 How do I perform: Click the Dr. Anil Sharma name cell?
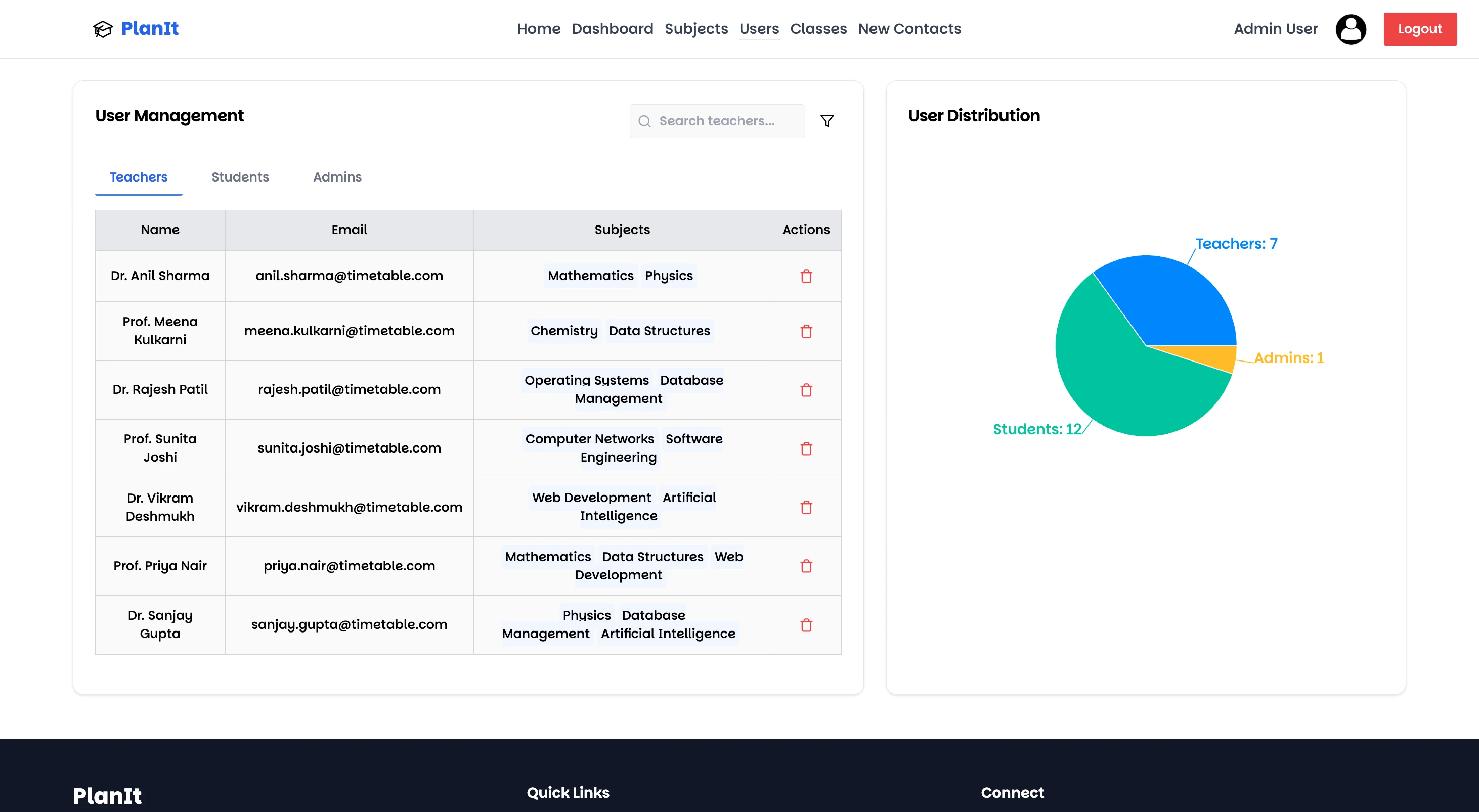[x=160, y=276]
